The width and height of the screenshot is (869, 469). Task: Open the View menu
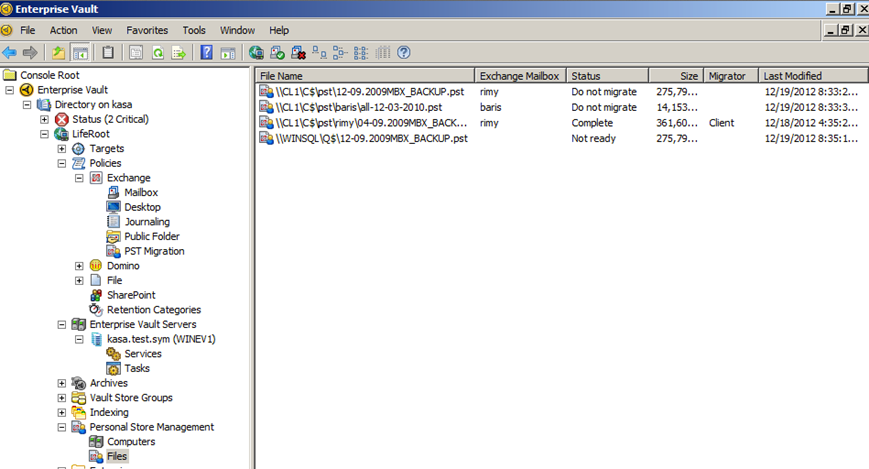(101, 30)
